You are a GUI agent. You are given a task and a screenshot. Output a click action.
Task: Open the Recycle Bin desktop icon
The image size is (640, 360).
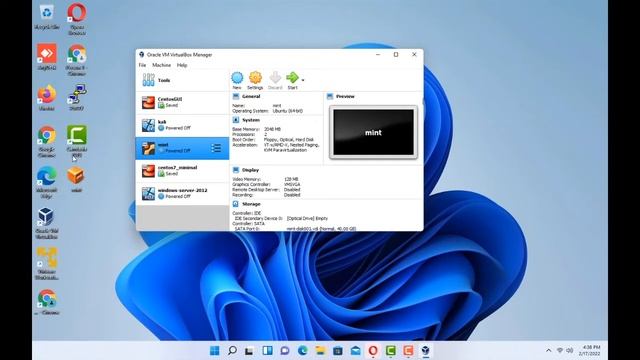point(47,17)
